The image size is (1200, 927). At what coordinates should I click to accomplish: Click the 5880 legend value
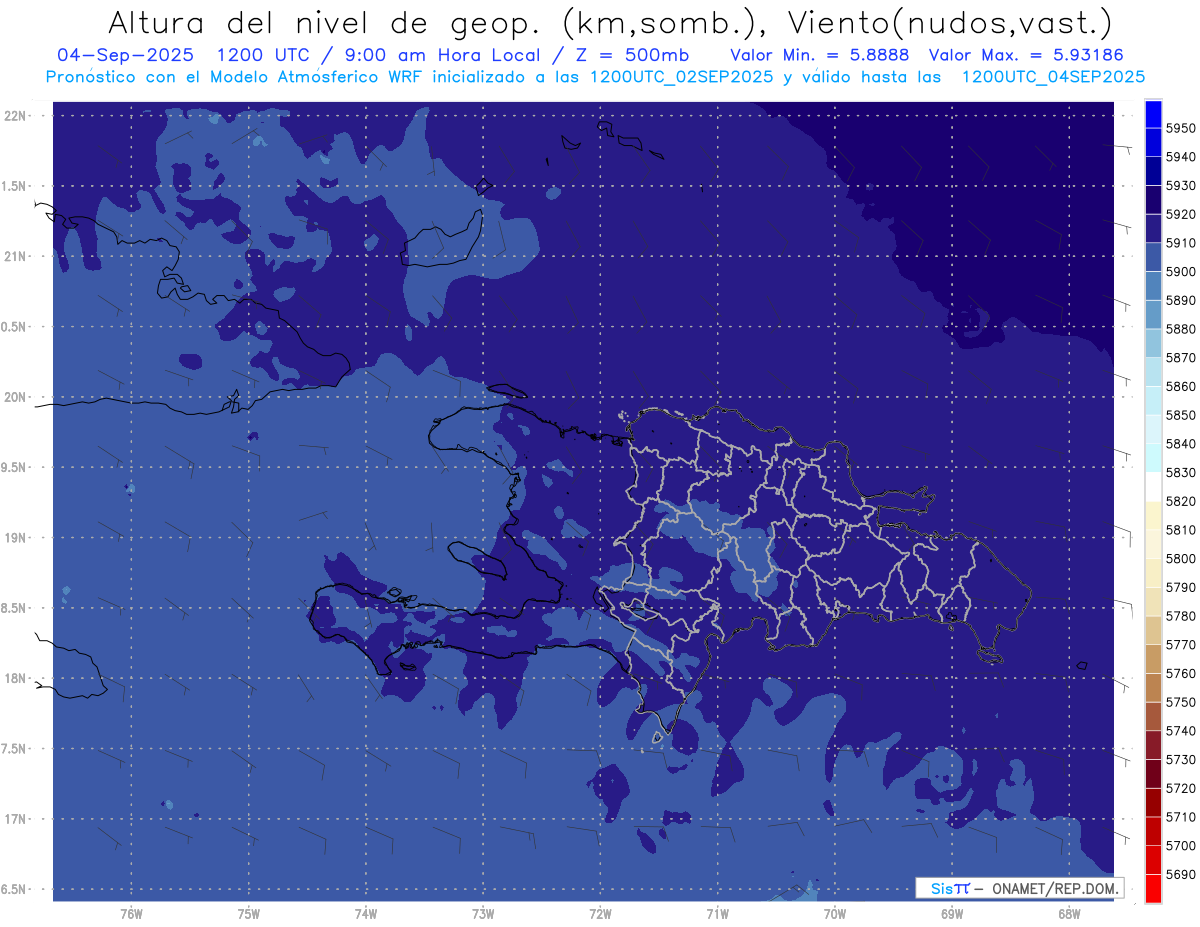(1180, 329)
